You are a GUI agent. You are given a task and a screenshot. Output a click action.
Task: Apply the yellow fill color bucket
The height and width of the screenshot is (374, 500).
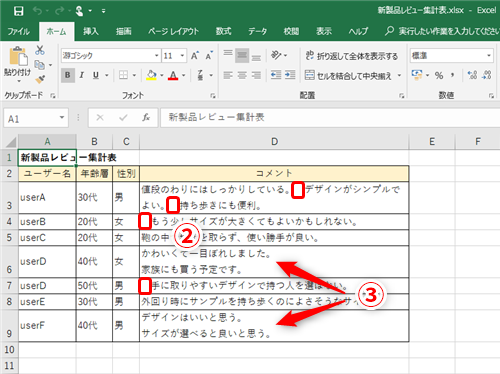click(x=152, y=75)
